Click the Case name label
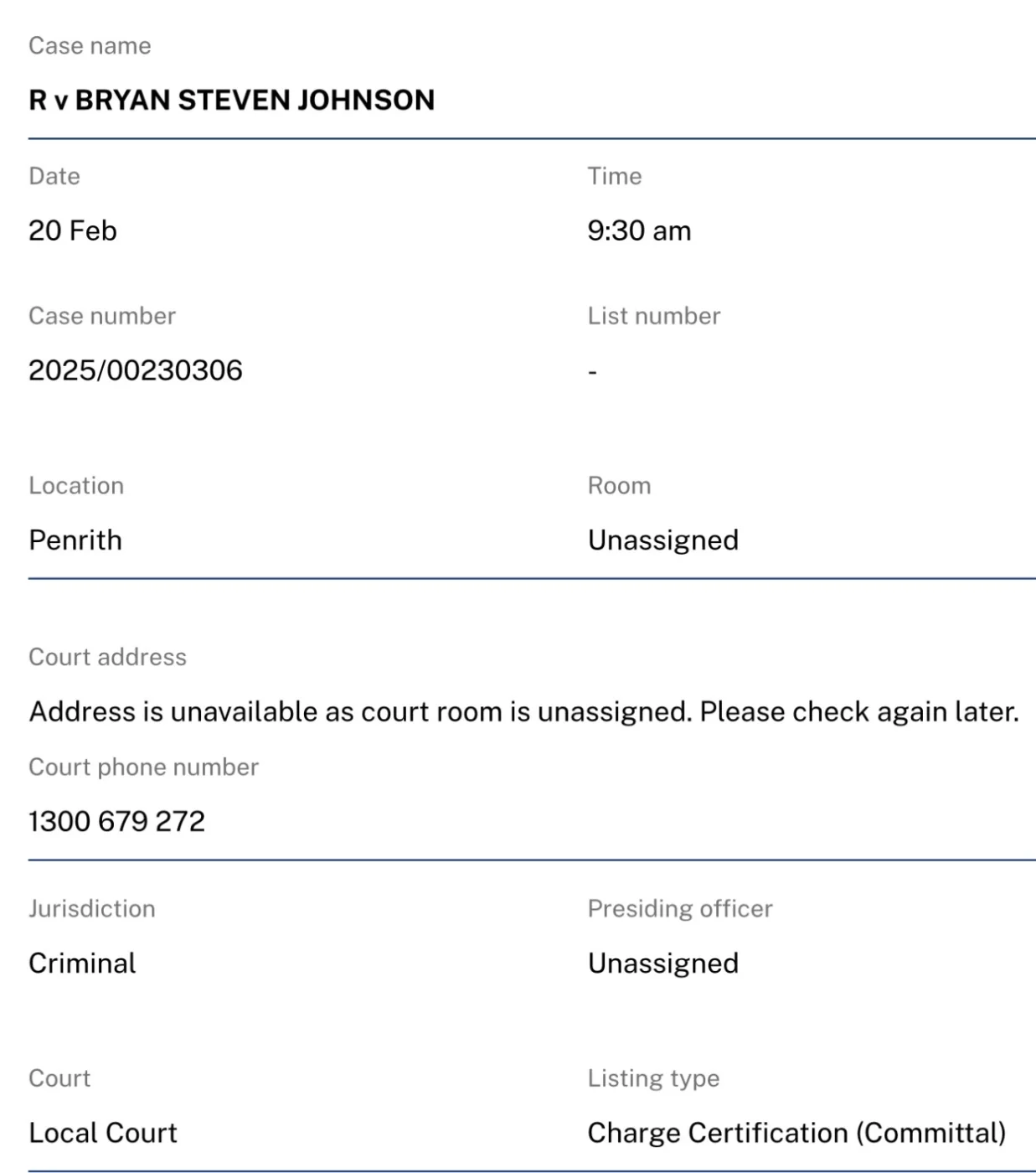The image size is (1036, 1173). (90, 46)
